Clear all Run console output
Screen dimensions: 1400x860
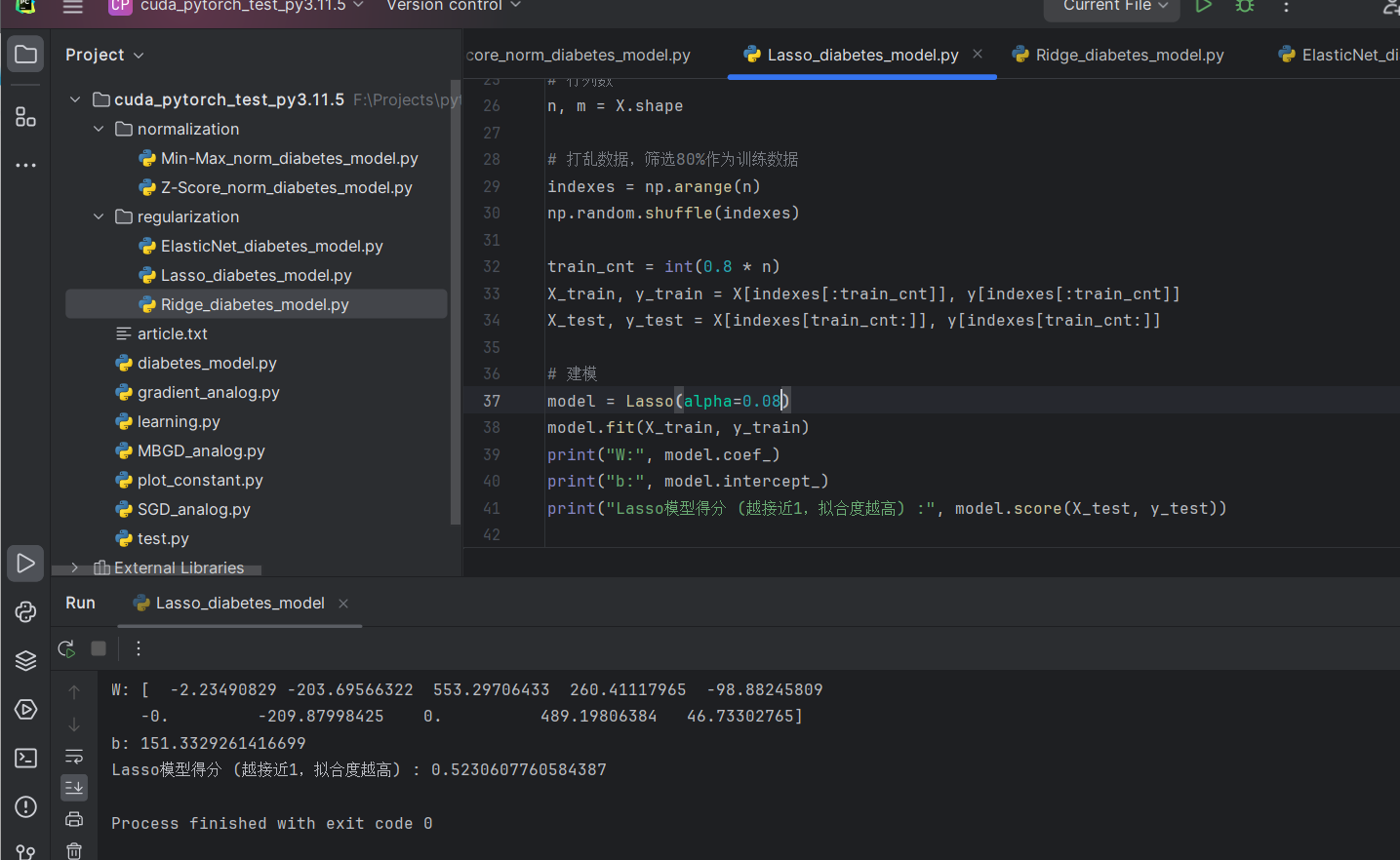74,850
